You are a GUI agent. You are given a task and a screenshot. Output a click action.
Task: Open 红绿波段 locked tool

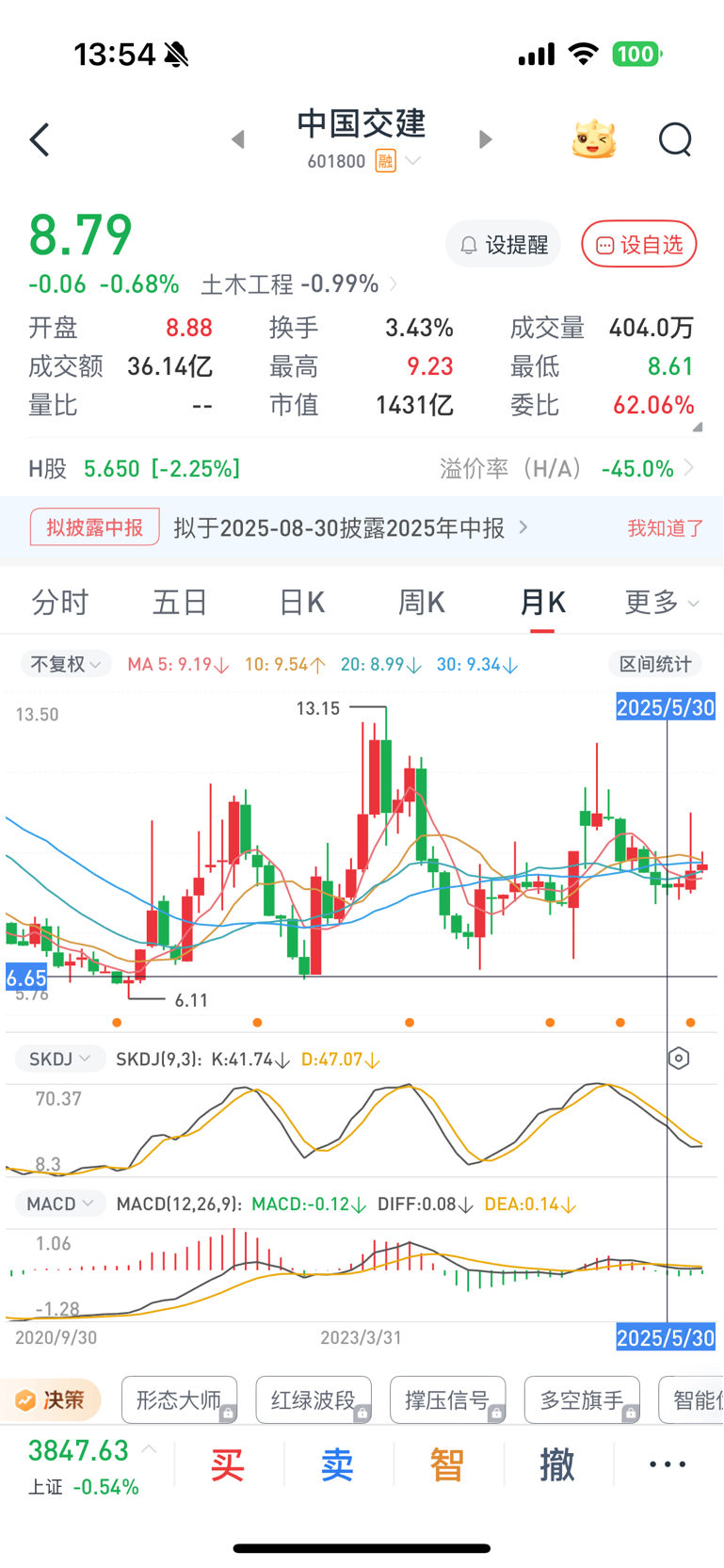pos(314,1400)
